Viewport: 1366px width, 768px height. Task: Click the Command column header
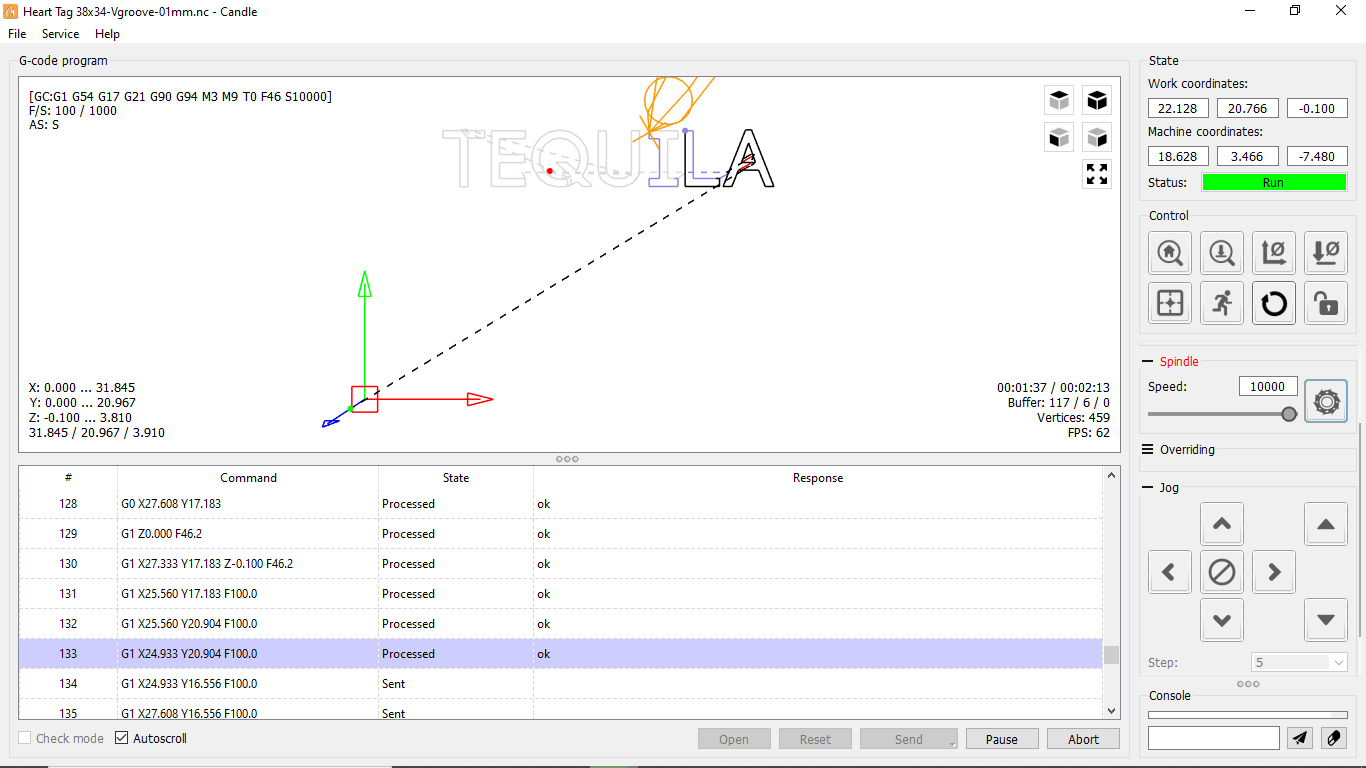tap(248, 478)
